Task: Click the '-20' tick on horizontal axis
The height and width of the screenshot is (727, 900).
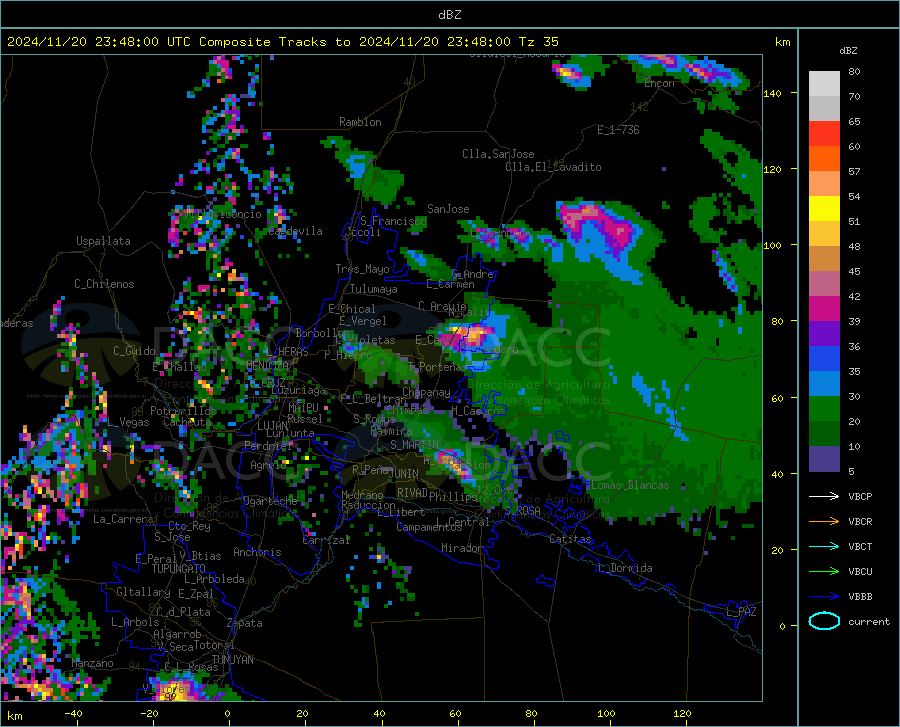Action: click(x=149, y=713)
